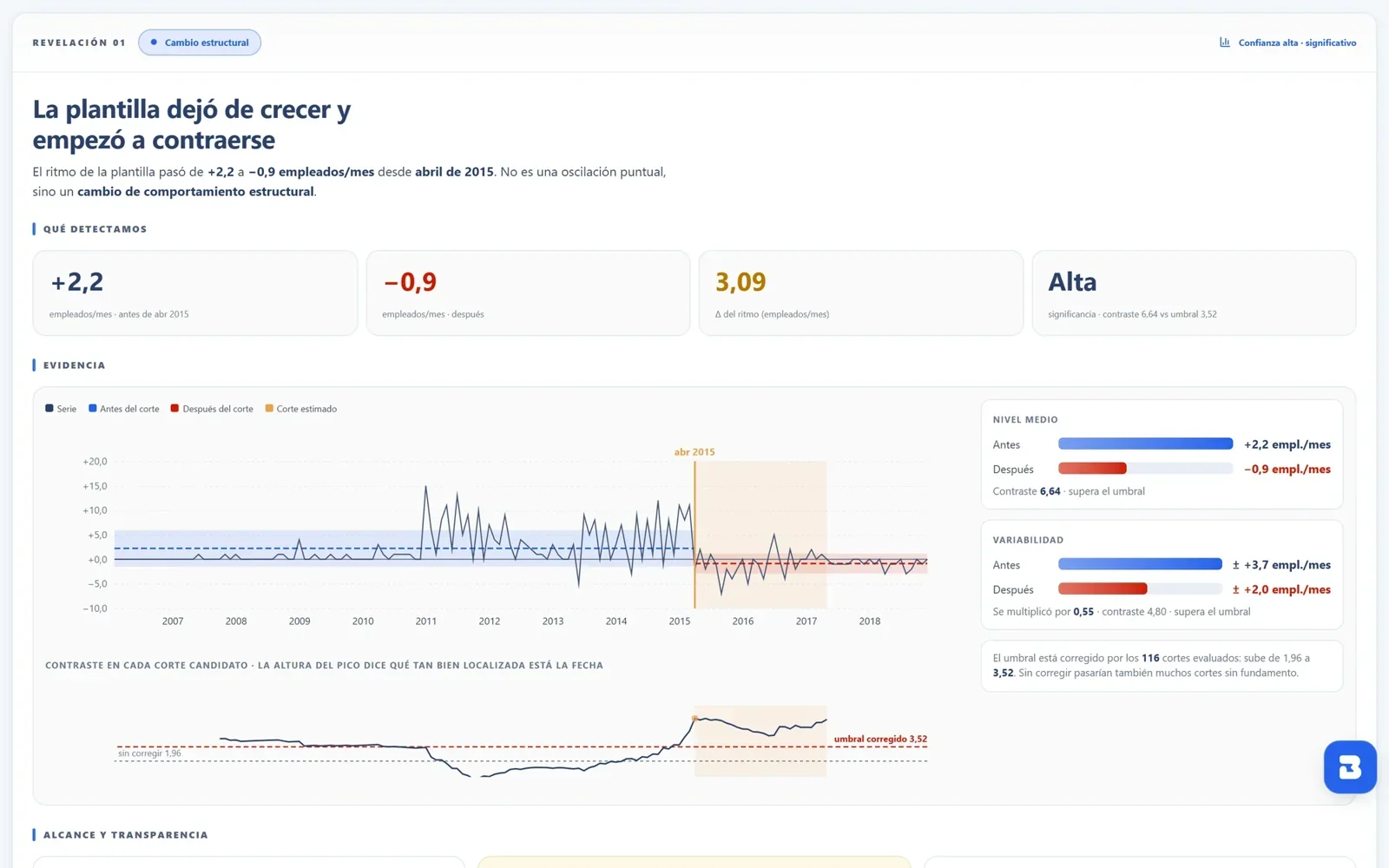Click the VARIABILIDAD panel title
The height and width of the screenshot is (868, 1389).
(x=1028, y=540)
